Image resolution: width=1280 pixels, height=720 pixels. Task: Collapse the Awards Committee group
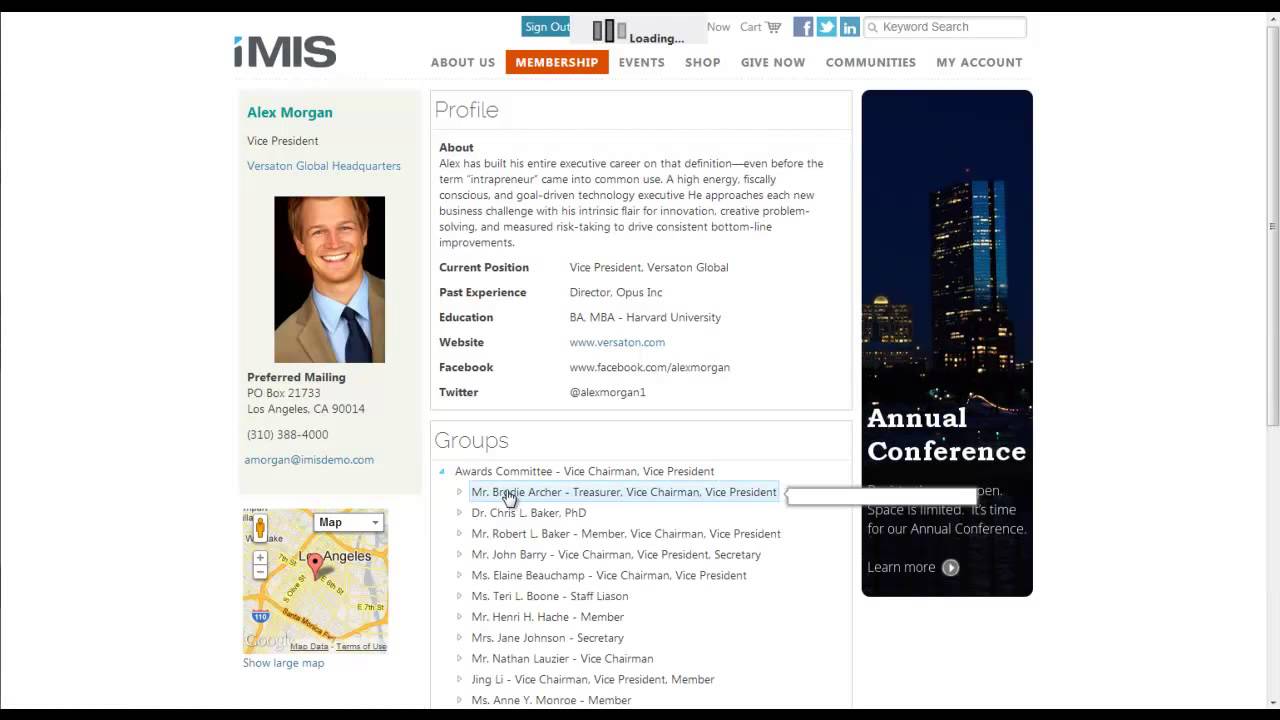442,471
